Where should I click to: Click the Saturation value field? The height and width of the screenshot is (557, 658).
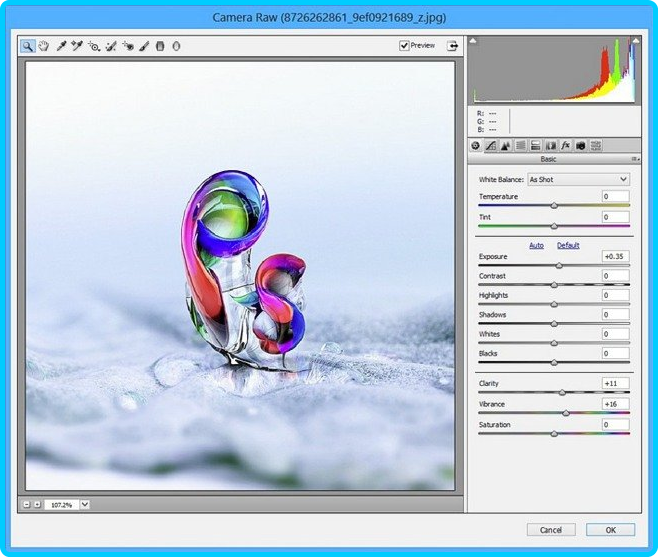point(616,424)
